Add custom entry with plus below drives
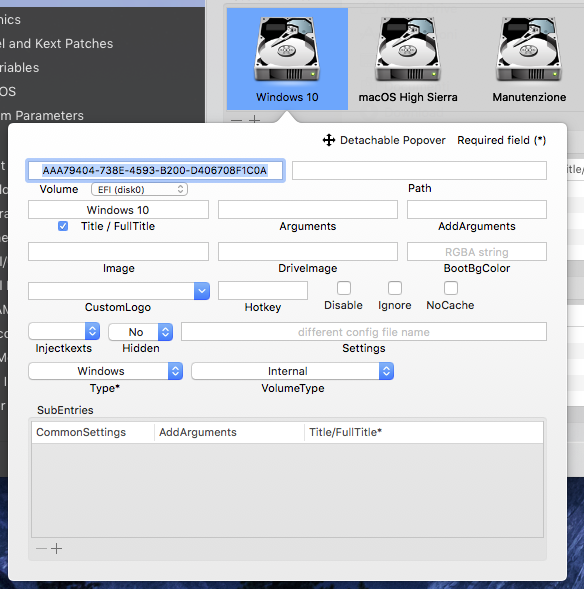 pos(255,119)
